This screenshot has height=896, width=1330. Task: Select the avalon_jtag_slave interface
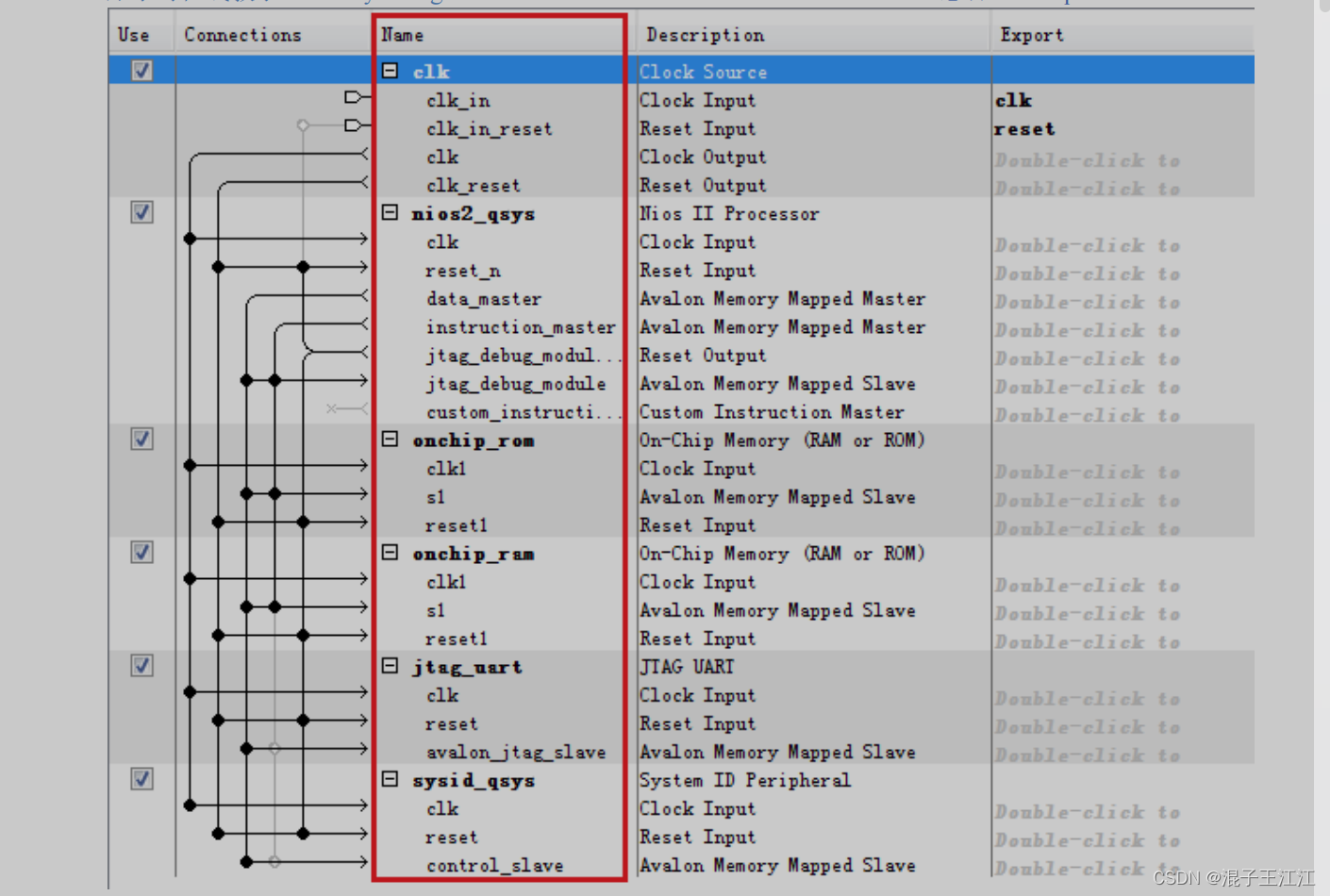pyautogui.click(x=516, y=752)
